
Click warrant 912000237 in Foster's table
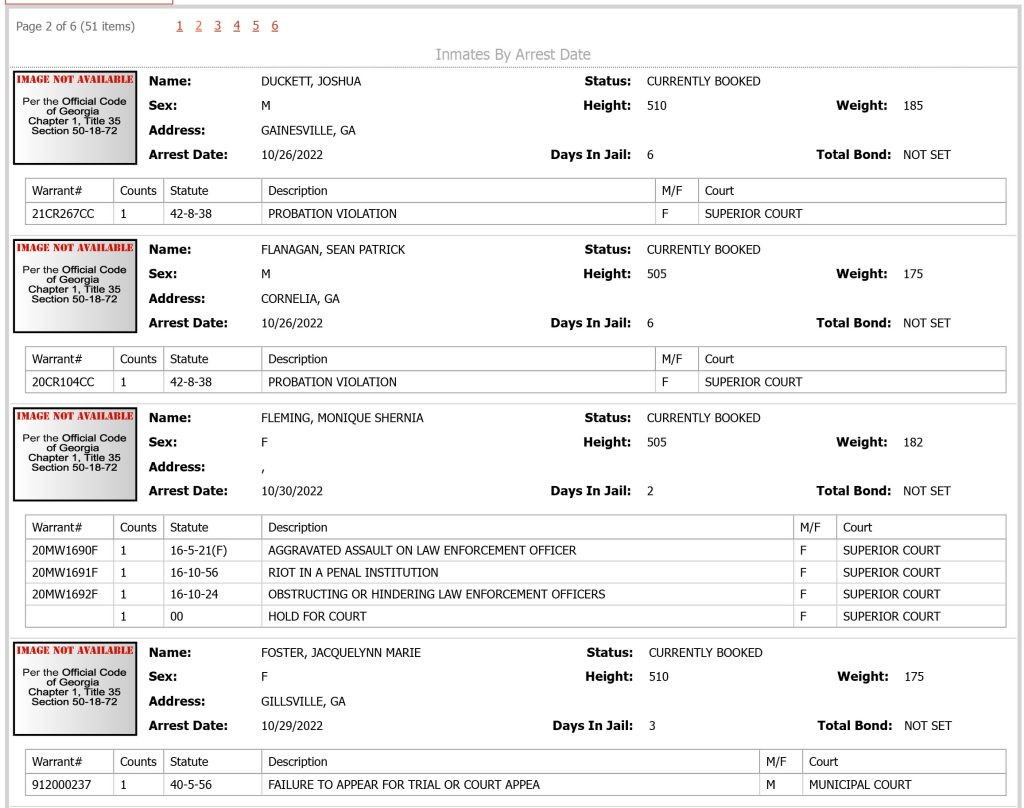[61, 784]
